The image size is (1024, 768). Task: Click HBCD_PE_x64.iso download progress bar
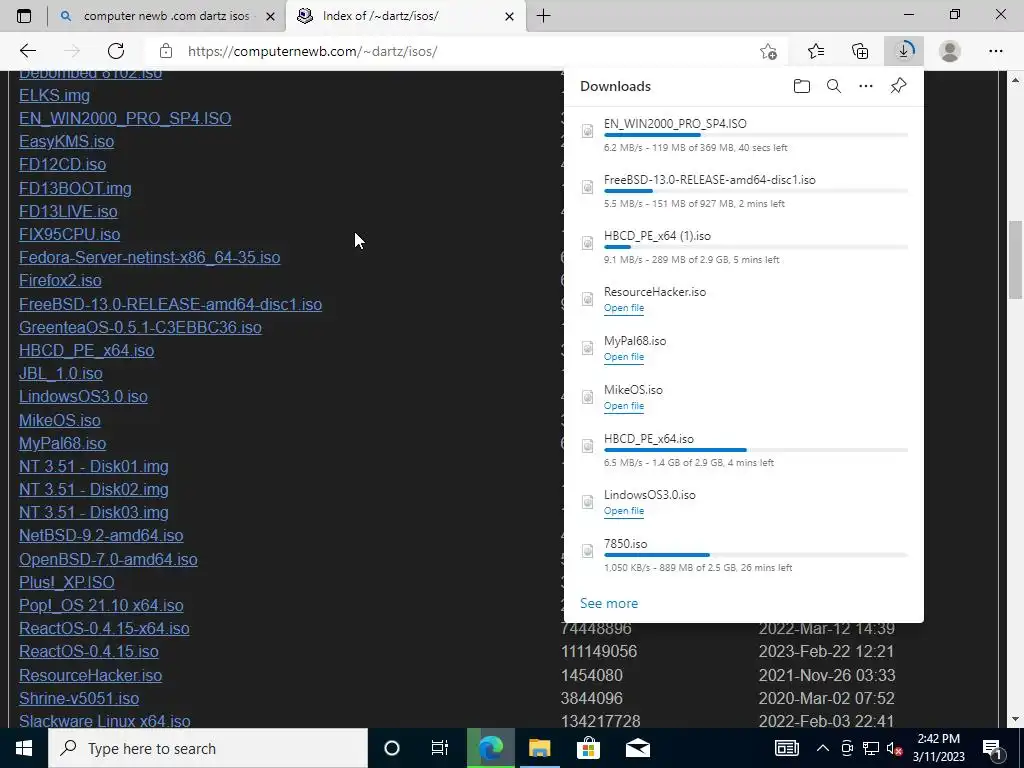pyautogui.click(x=756, y=450)
